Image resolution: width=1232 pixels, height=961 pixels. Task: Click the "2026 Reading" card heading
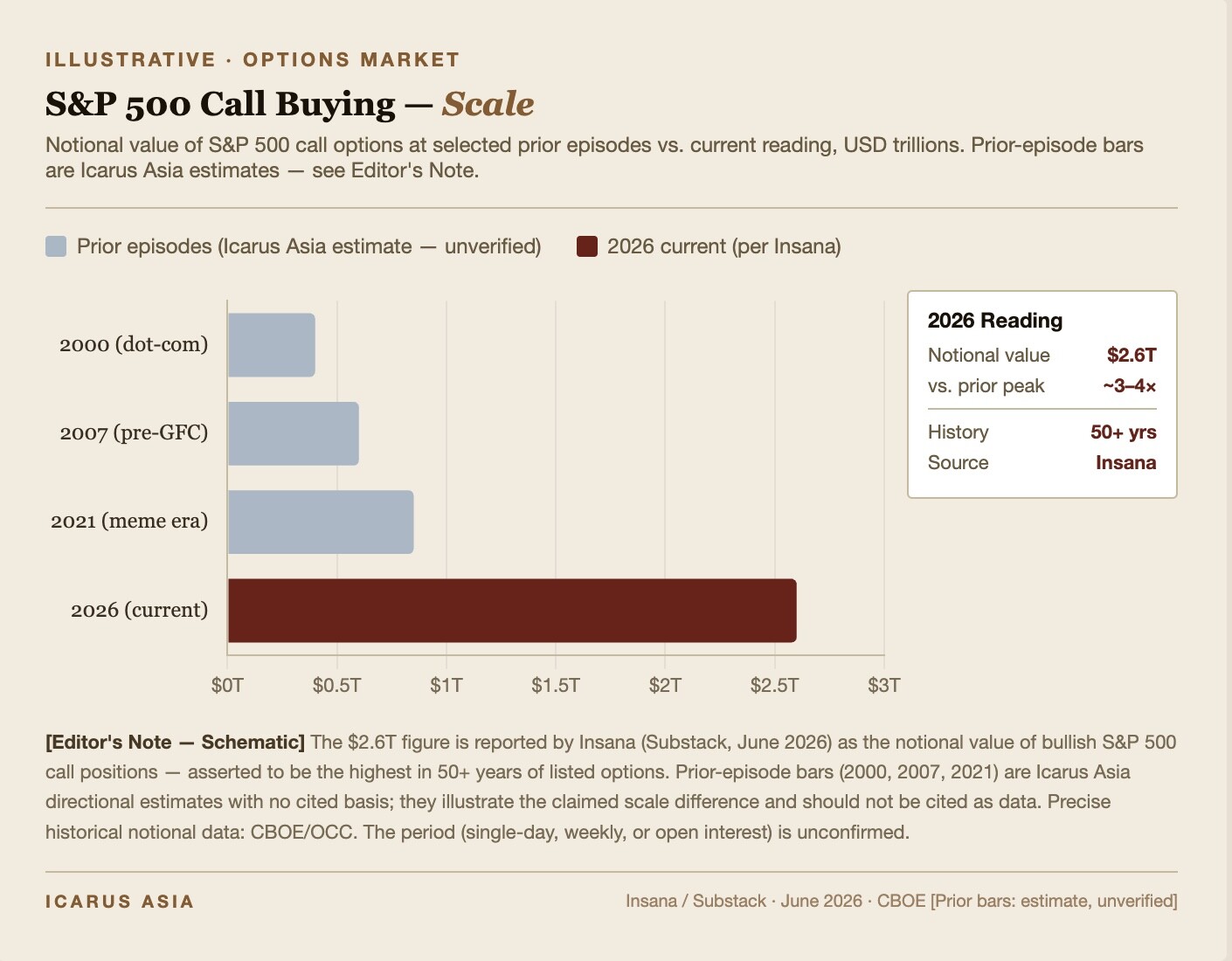pyautogui.click(x=995, y=321)
